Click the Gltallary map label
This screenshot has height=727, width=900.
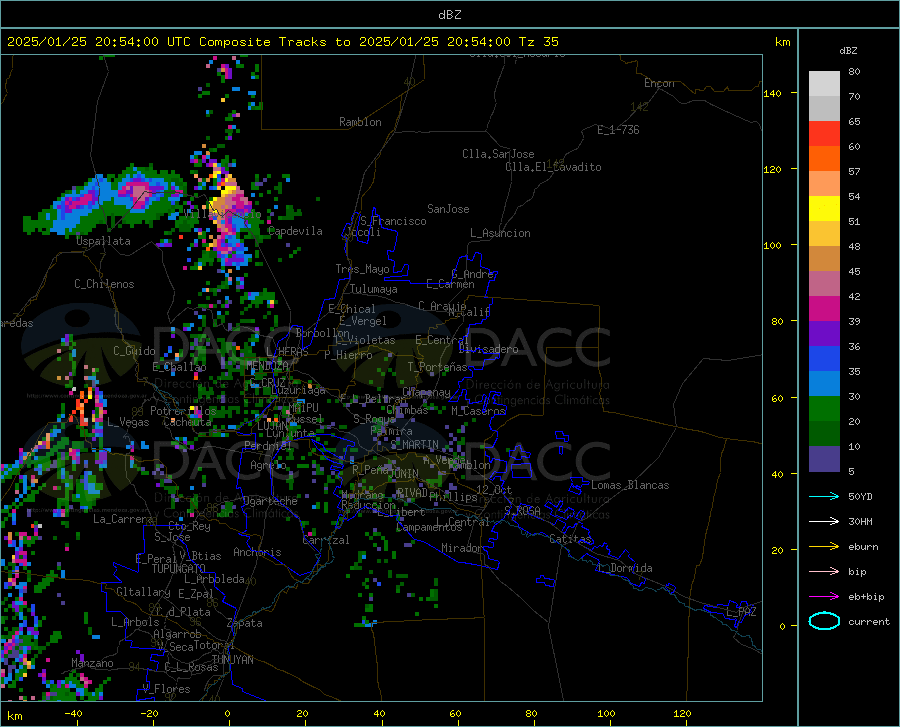143,592
